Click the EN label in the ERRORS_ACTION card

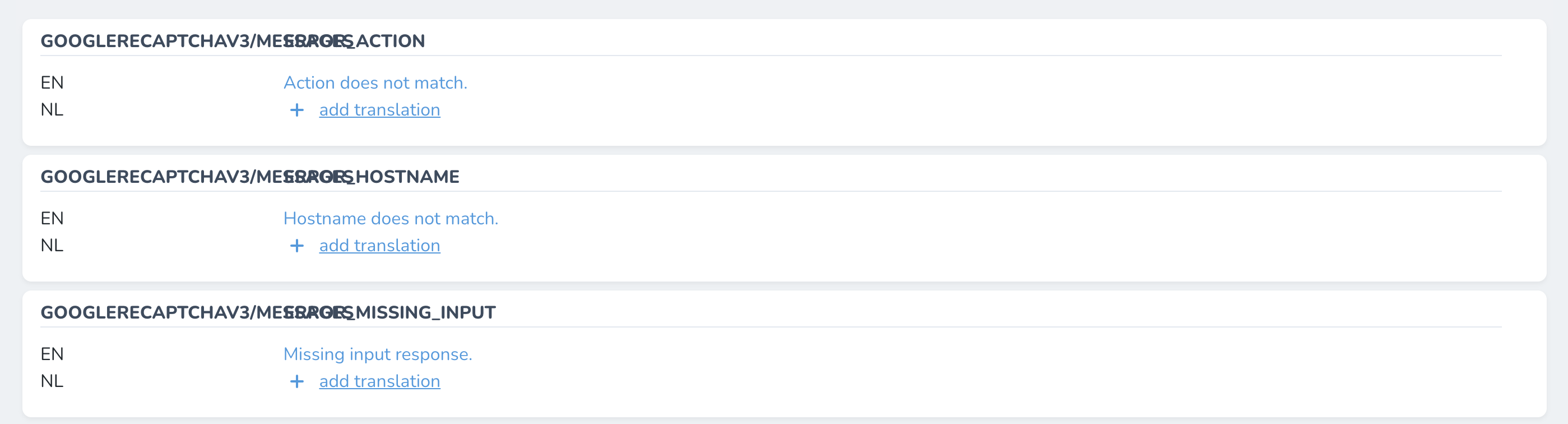(x=53, y=83)
